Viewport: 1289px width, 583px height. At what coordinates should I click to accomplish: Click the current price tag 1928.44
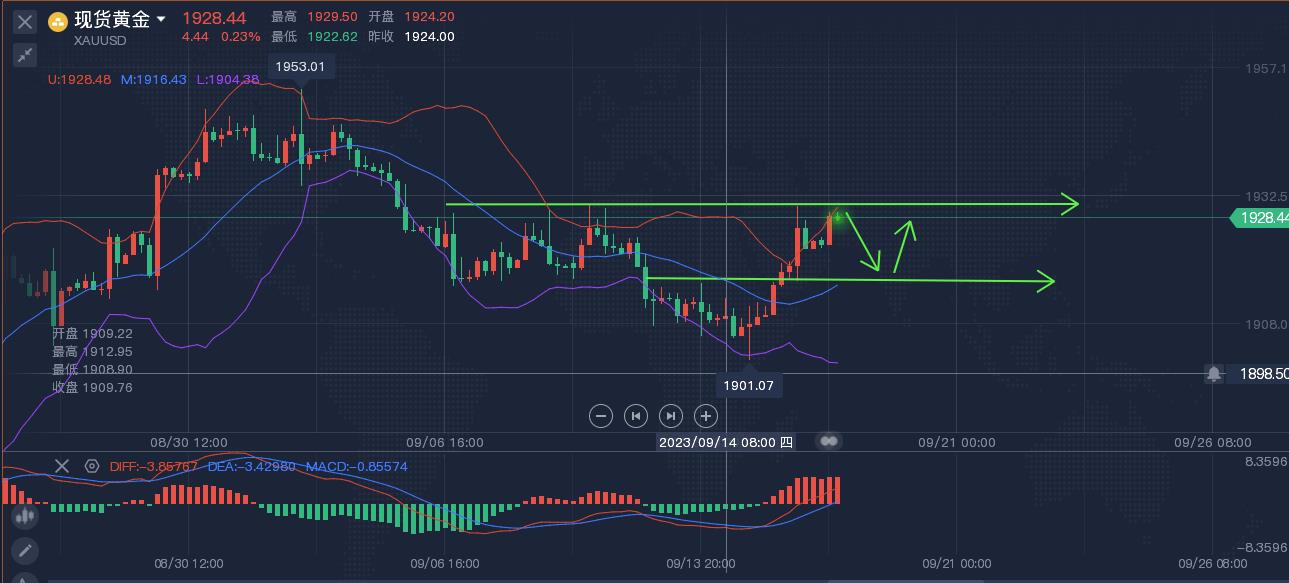[1260, 217]
